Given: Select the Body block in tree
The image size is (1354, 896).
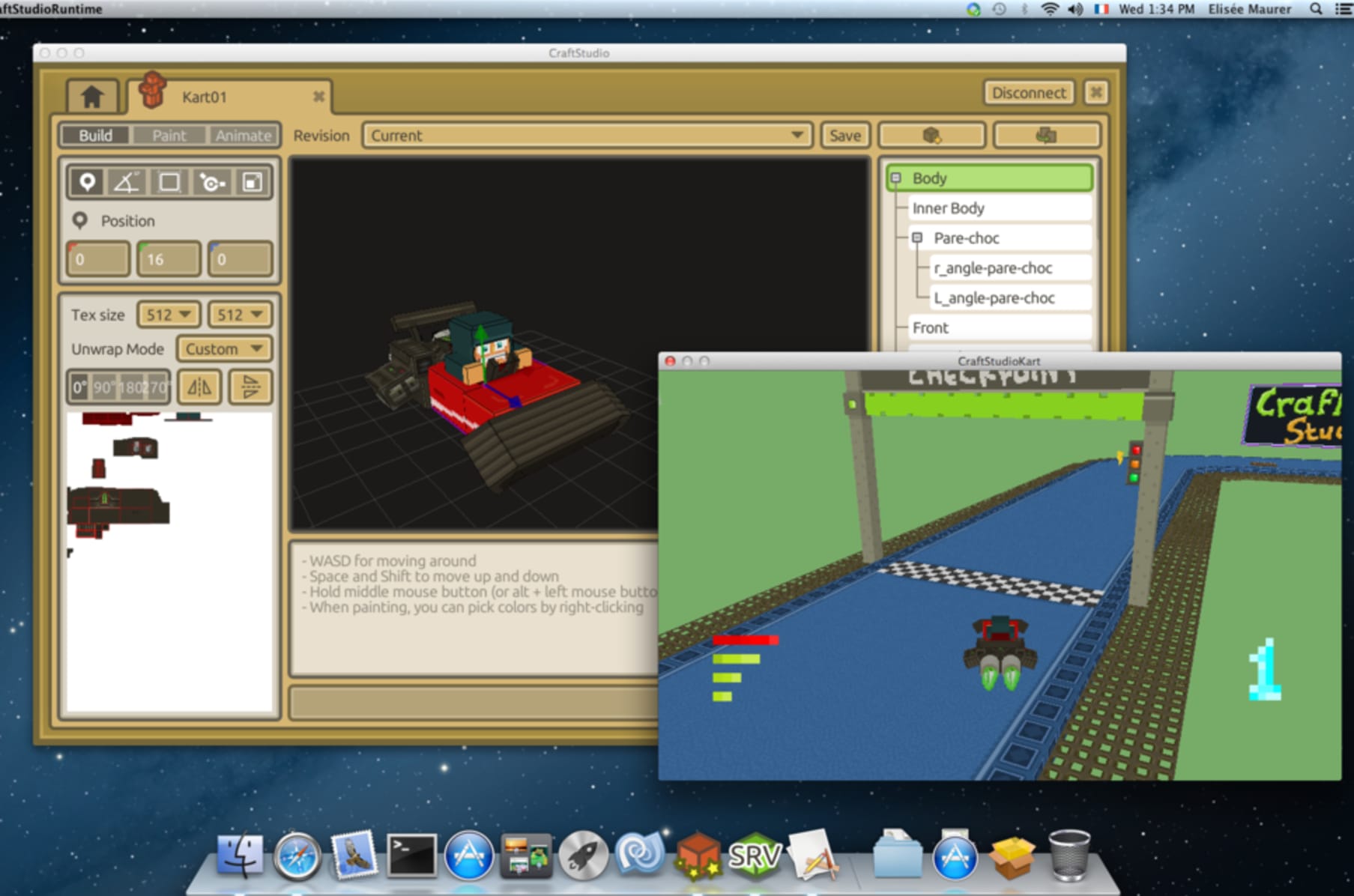Looking at the screenshot, I should tap(990, 178).
